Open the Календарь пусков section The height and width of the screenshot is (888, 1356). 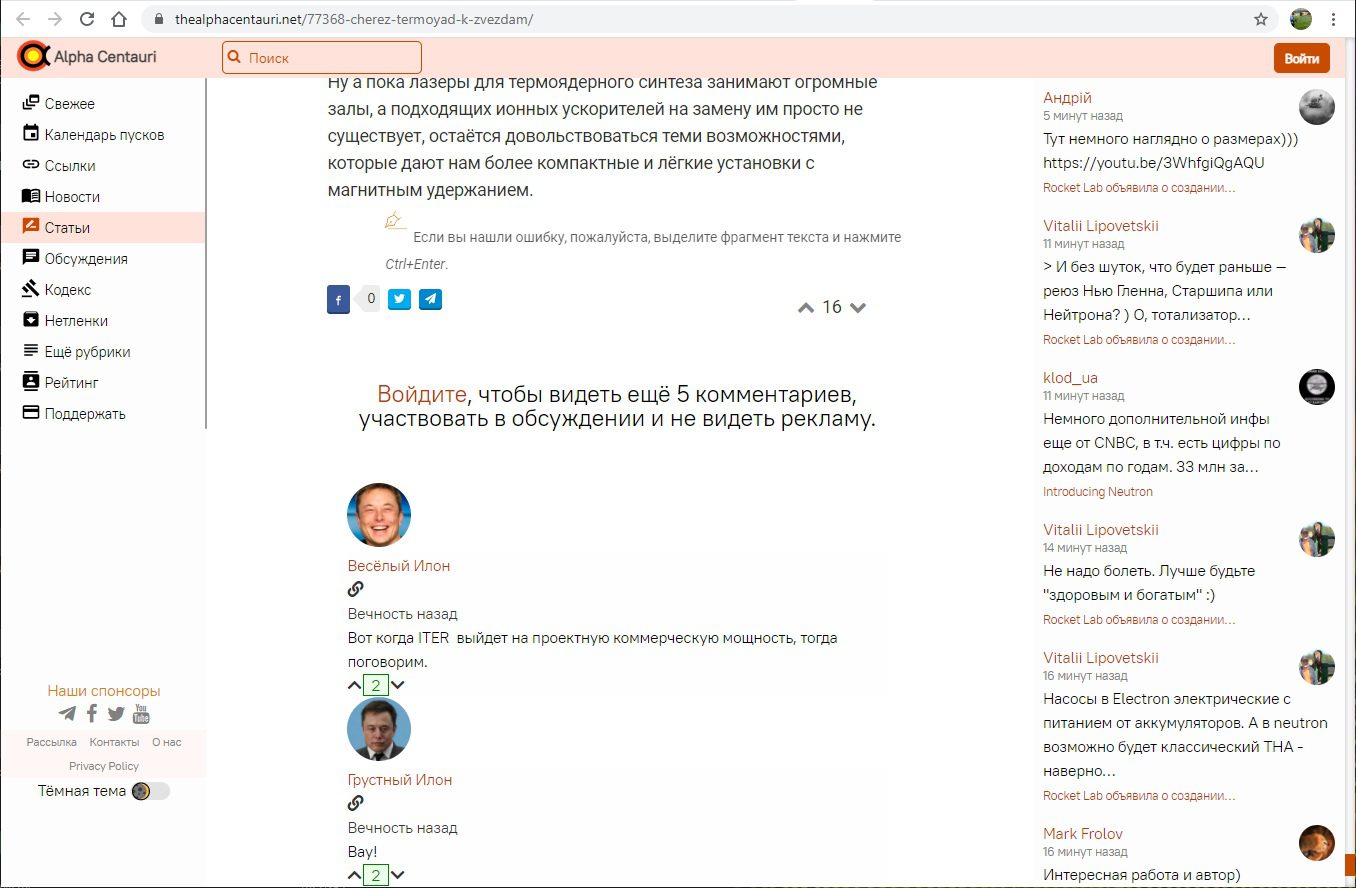[x=104, y=135]
